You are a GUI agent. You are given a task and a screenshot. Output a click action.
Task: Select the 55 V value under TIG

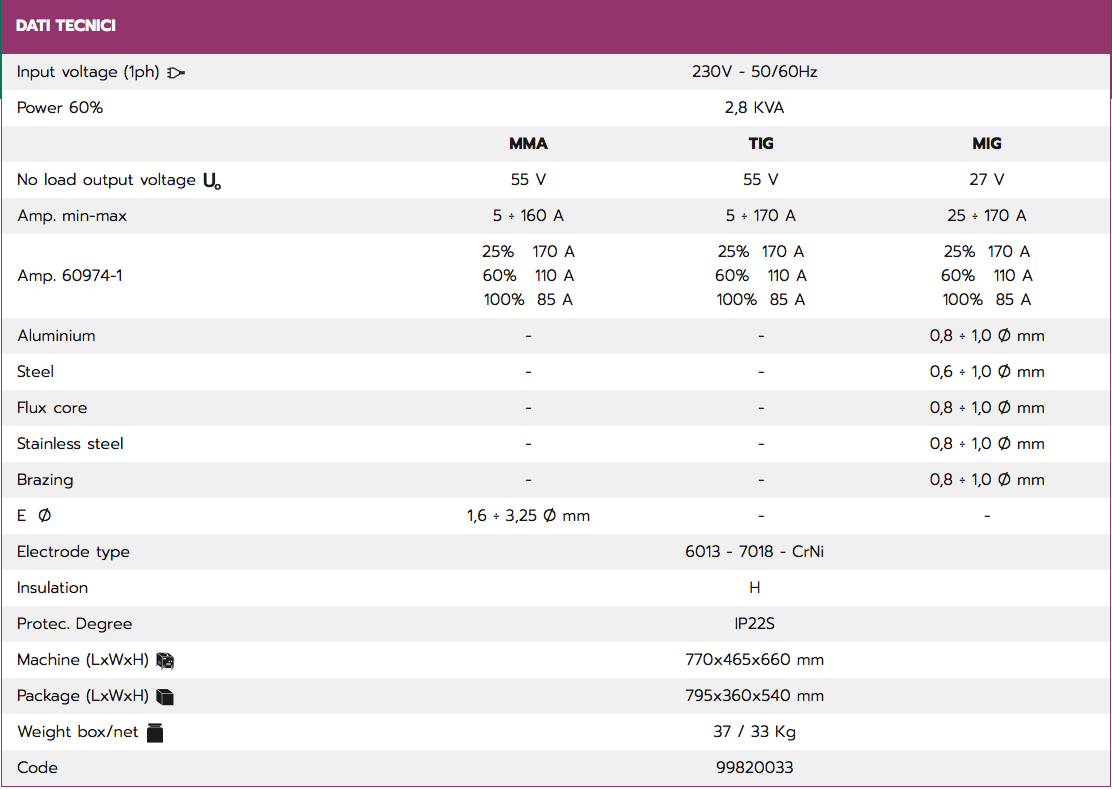761,179
